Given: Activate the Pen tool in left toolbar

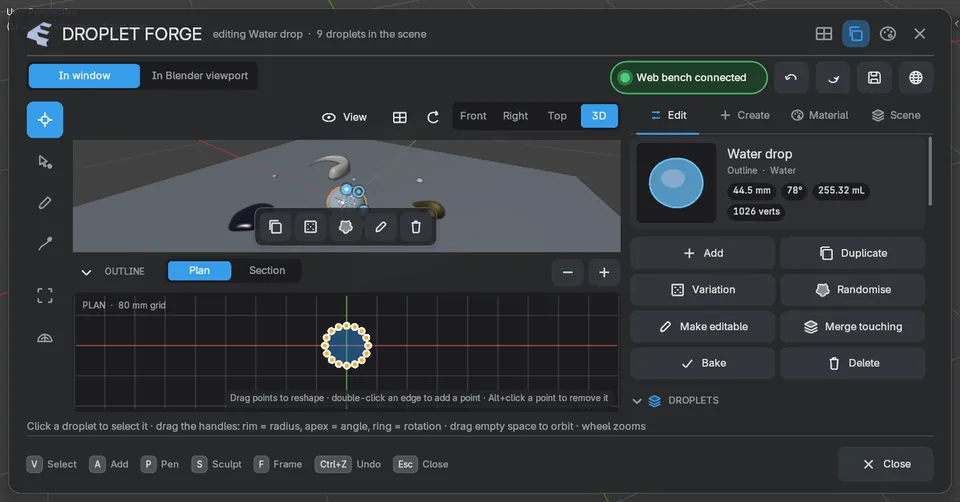Looking at the screenshot, I should click(45, 203).
